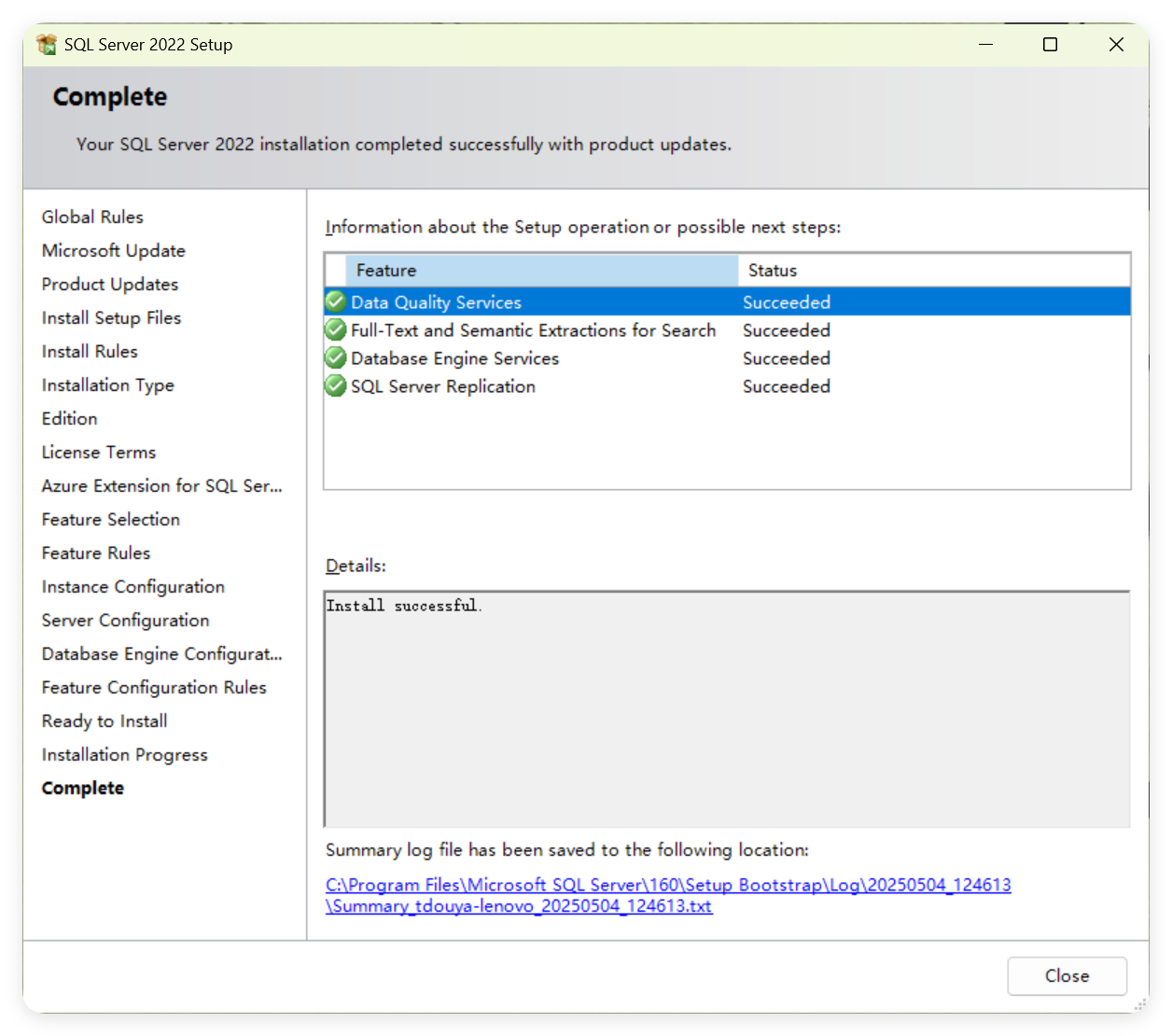Select the Data Quality Services row

pyautogui.click(x=727, y=301)
